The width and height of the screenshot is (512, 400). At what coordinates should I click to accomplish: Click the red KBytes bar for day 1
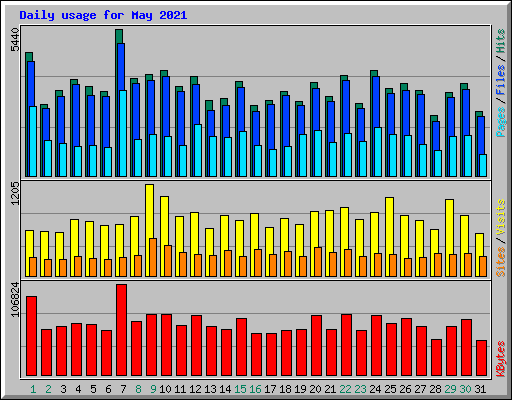tap(31, 336)
